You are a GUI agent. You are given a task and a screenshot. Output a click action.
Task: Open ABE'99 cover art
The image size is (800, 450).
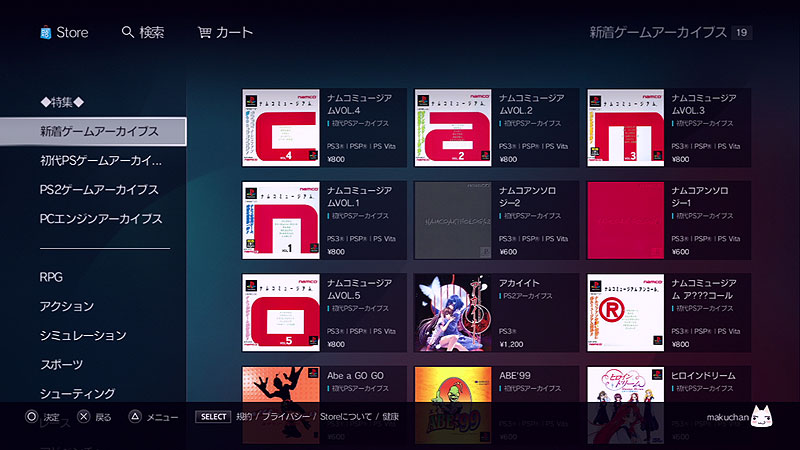[453, 405]
